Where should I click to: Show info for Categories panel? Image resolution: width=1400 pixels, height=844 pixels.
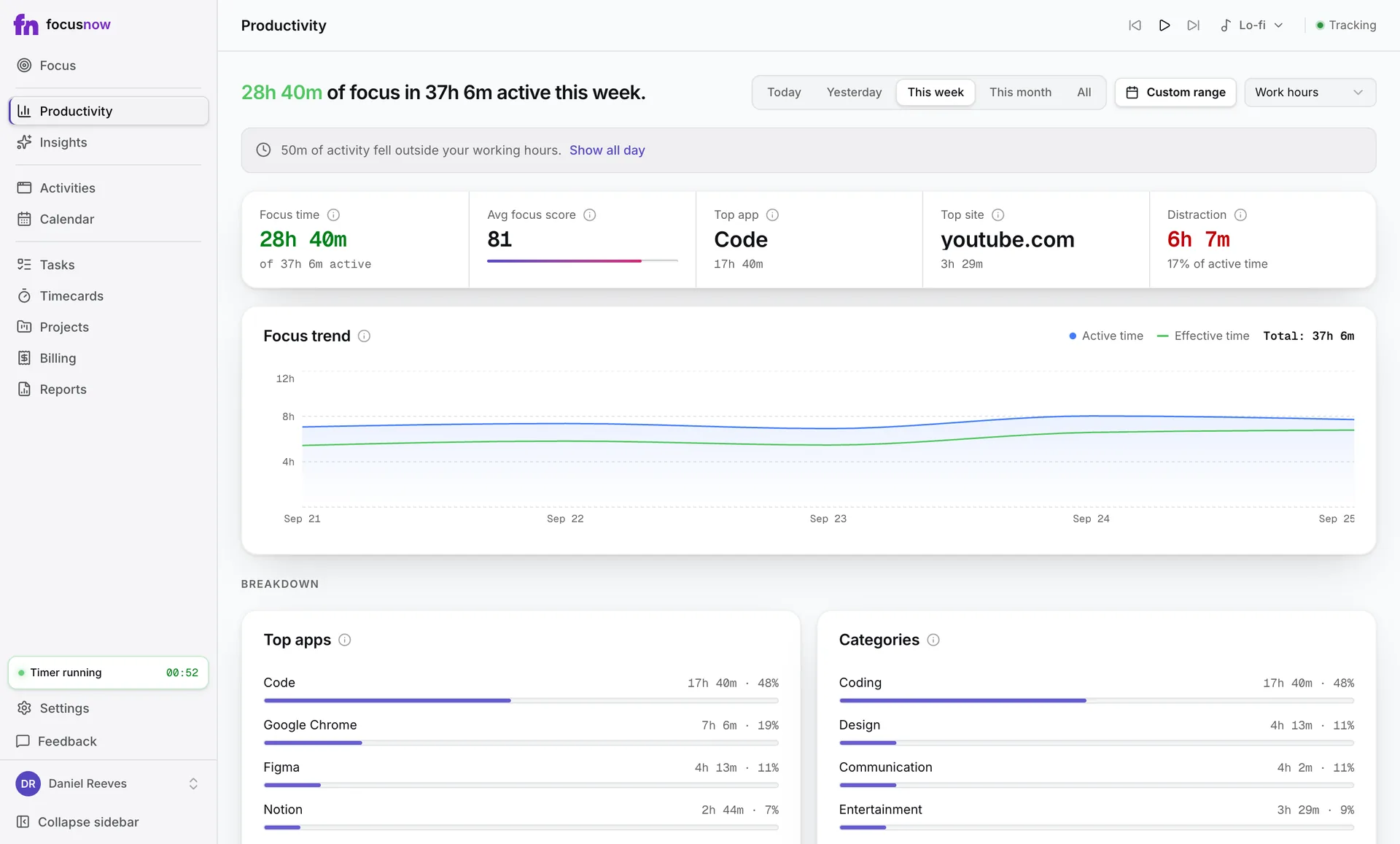point(933,640)
